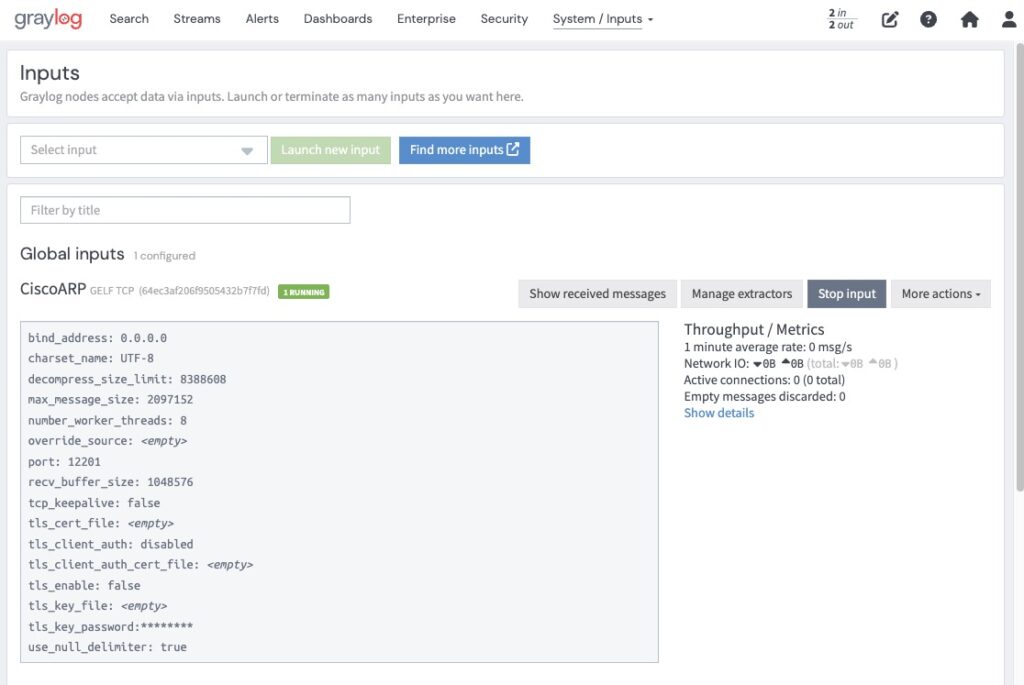Select the max_message_size: 2097152 line

coord(110,400)
